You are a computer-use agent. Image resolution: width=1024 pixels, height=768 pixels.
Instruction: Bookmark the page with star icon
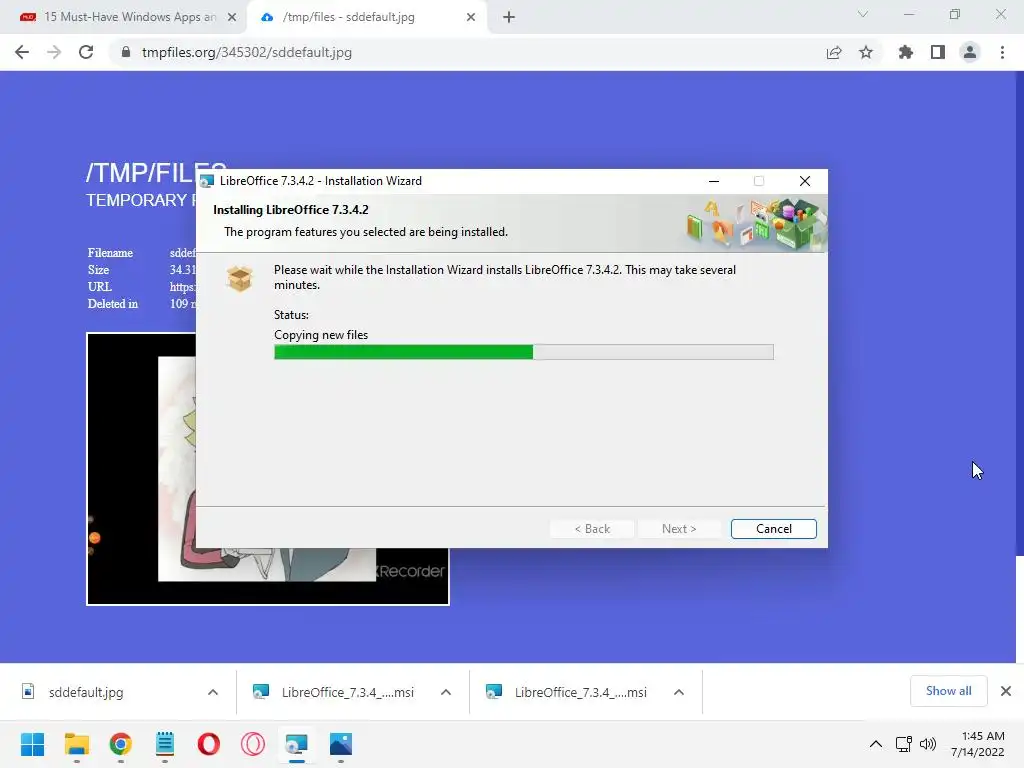(x=866, y=52)
